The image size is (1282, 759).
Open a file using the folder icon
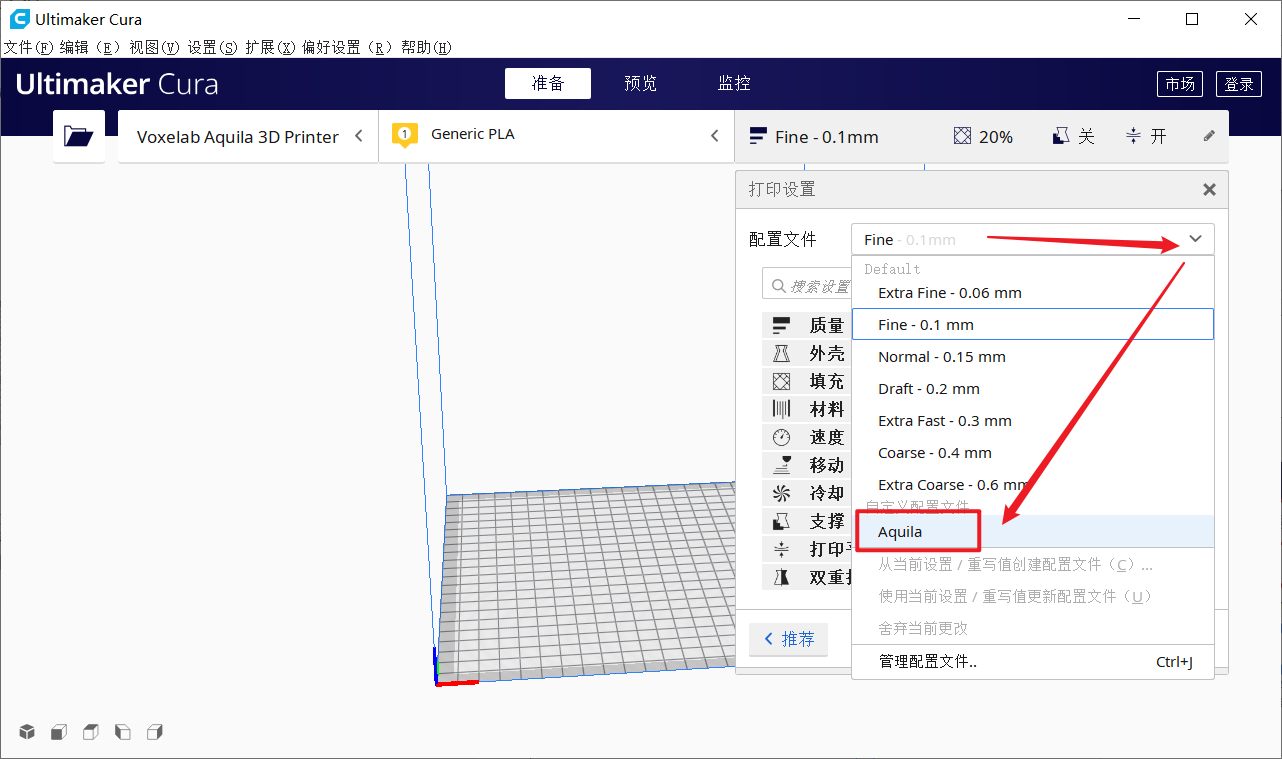(x=78, y=135)
